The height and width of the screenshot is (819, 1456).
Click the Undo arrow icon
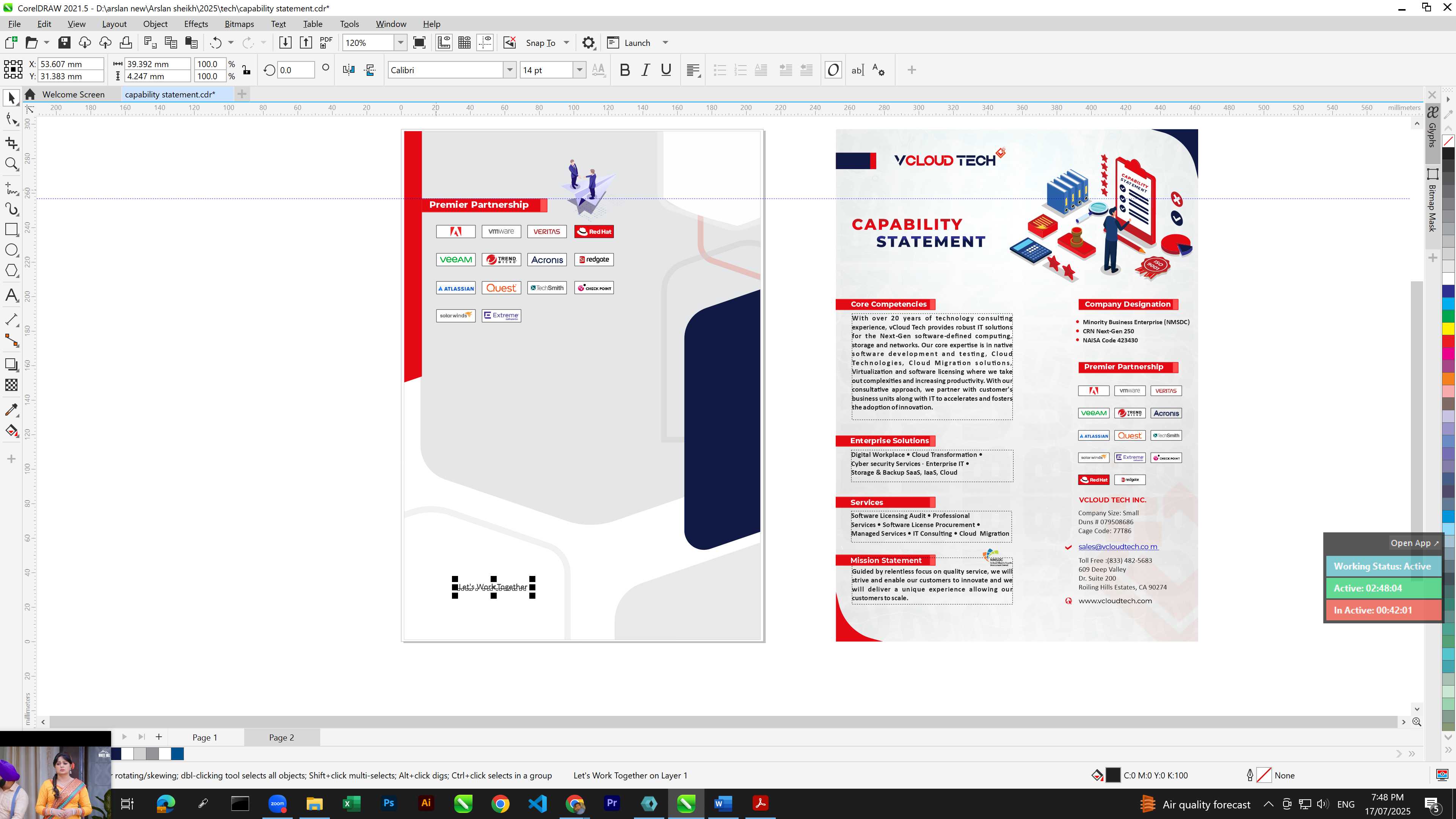pyautogui.click(x=215, y=42)
